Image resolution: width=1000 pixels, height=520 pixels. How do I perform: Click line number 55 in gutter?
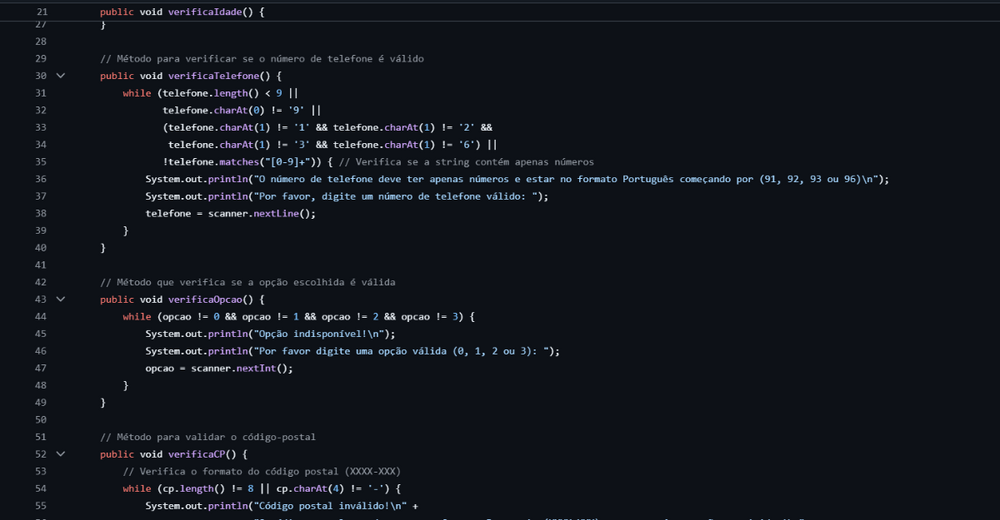tap(41, 506)
